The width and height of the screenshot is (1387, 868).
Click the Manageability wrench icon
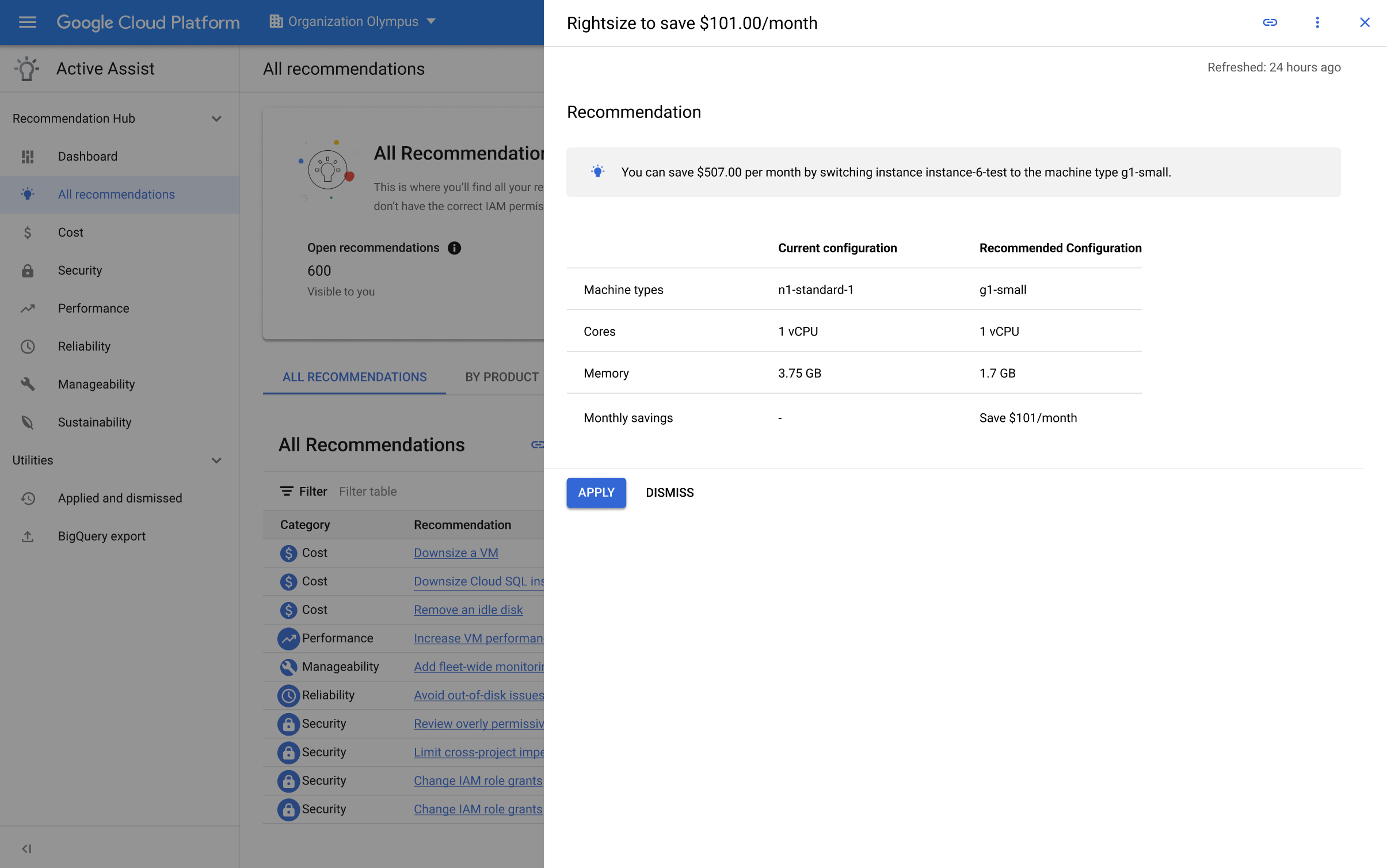(28, 384)
